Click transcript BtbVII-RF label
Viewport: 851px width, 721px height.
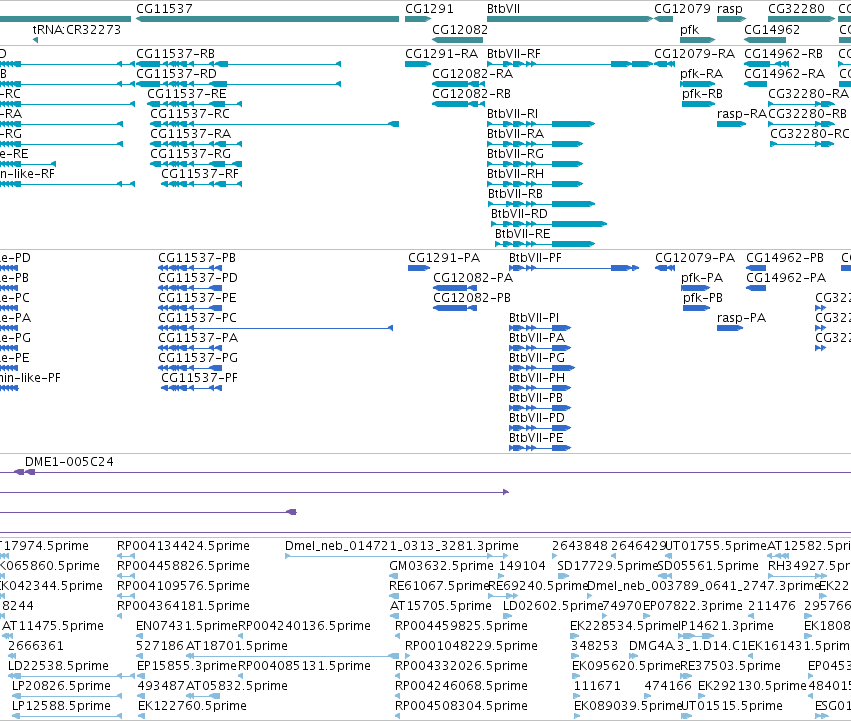(x=513, y=54)
